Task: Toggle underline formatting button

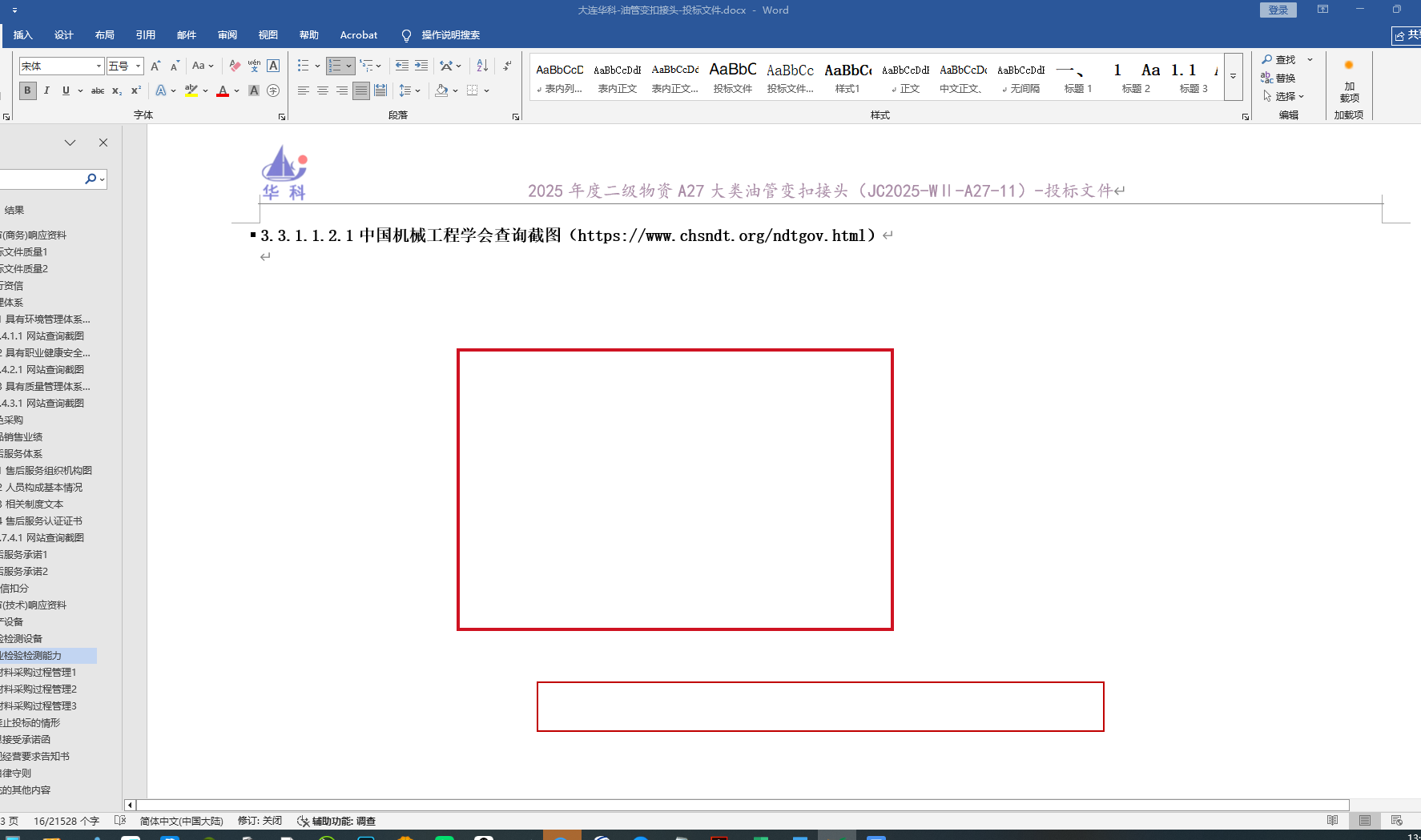Action: tap(66, 90)
